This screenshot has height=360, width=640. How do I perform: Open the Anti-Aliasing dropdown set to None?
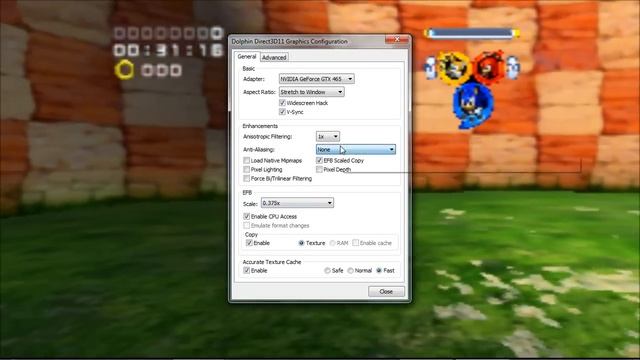point(356,149)
